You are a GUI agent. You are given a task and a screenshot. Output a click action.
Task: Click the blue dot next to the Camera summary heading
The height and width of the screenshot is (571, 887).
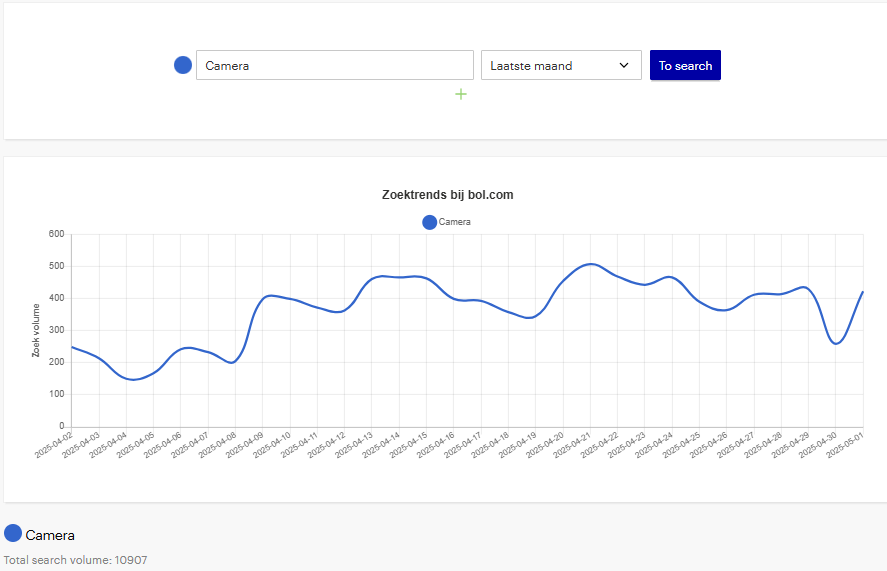tap(13, 533)
